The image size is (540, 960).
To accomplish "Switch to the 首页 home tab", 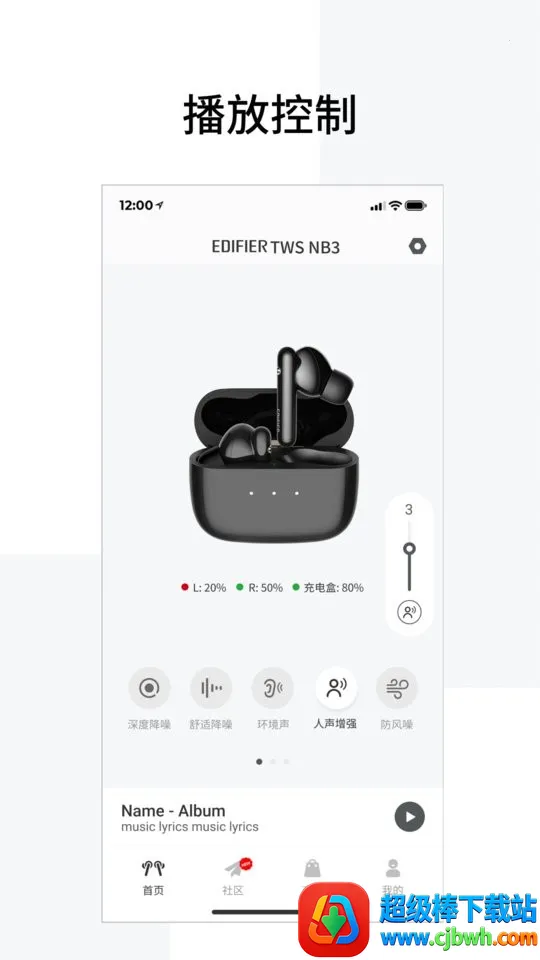I will (153, 877).
